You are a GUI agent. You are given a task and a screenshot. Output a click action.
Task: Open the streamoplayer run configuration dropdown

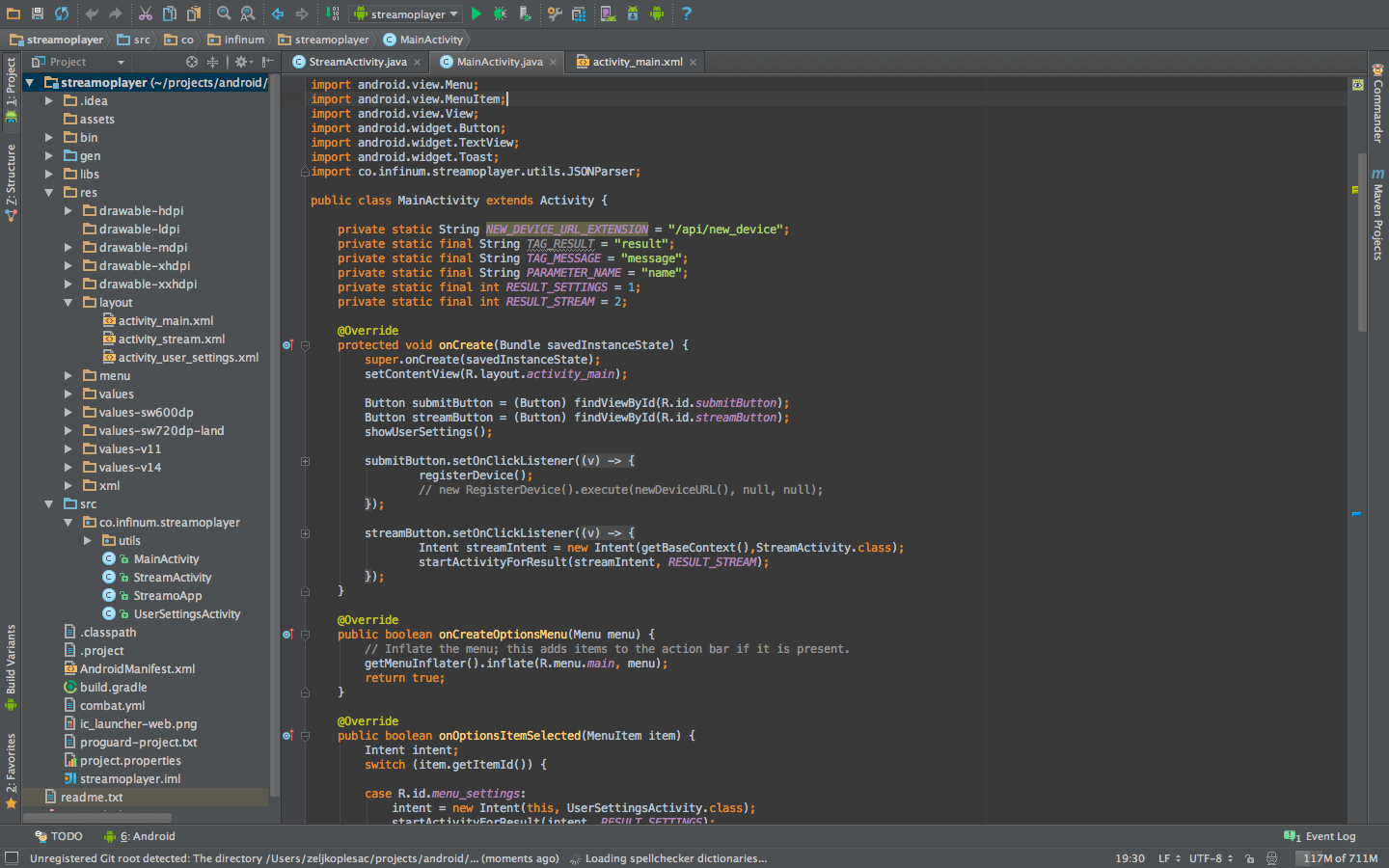pyautogui.click(x=407, y=14)
